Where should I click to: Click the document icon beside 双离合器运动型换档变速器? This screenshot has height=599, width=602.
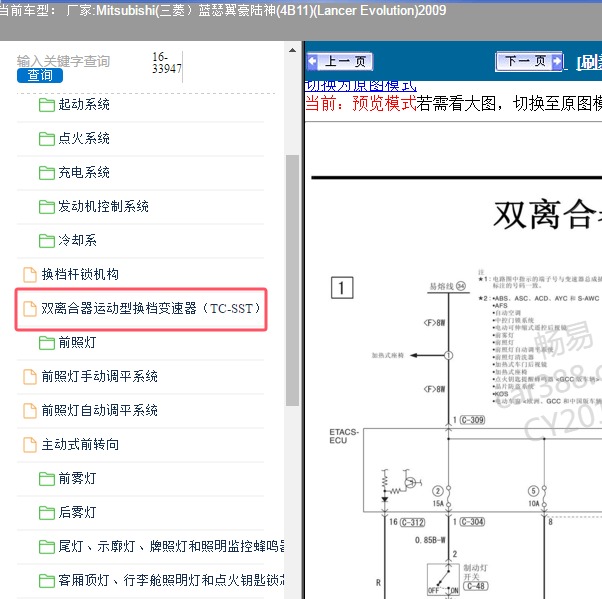click(x=30, y=309)
